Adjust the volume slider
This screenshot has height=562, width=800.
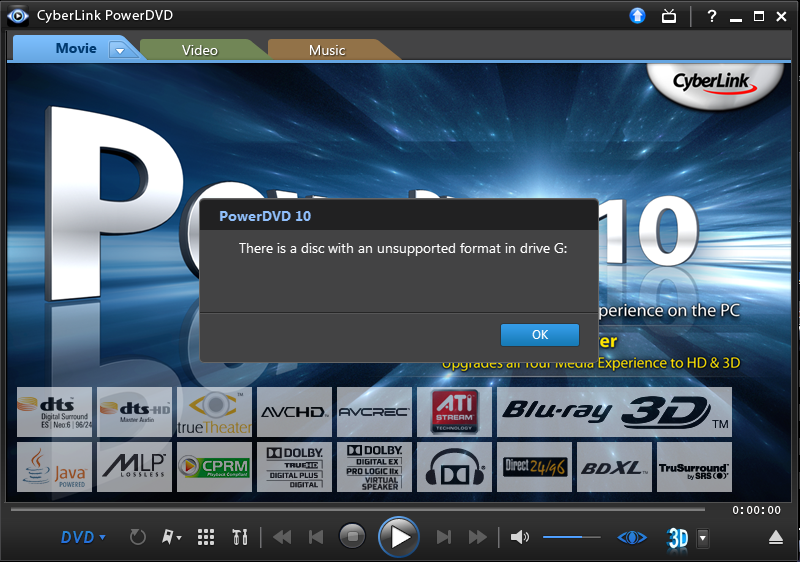coord(571,537)
